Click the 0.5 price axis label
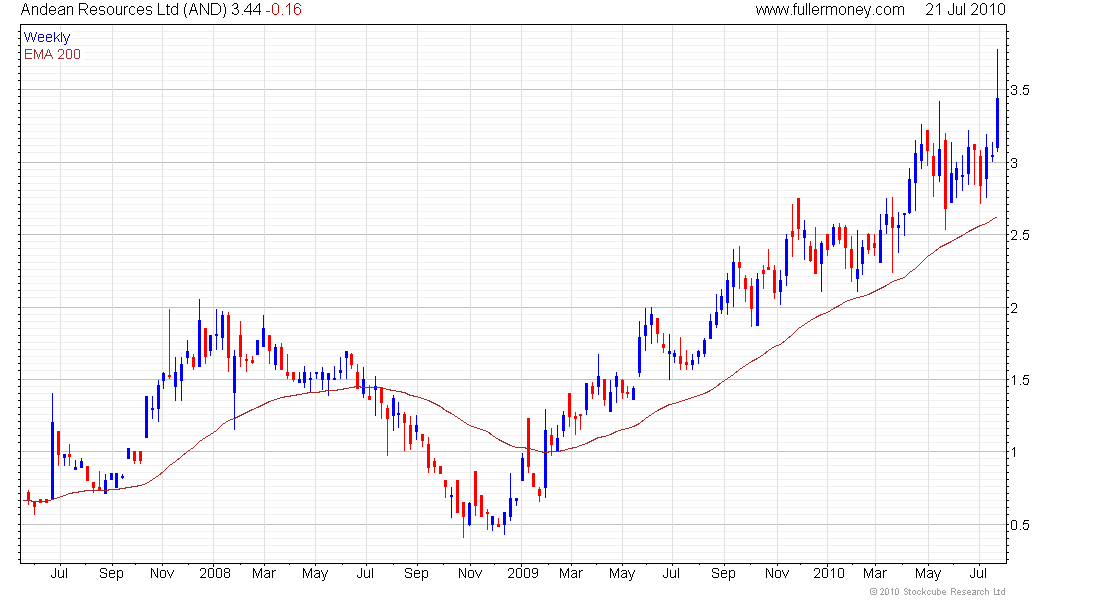Viewport: 1100px width, 600px height. pyautogui.click(x=1019, y=526)
